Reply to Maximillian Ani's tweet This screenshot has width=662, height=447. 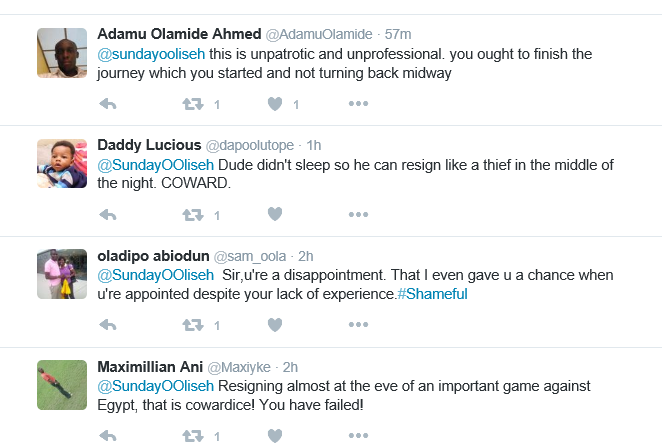pos(110,435)
